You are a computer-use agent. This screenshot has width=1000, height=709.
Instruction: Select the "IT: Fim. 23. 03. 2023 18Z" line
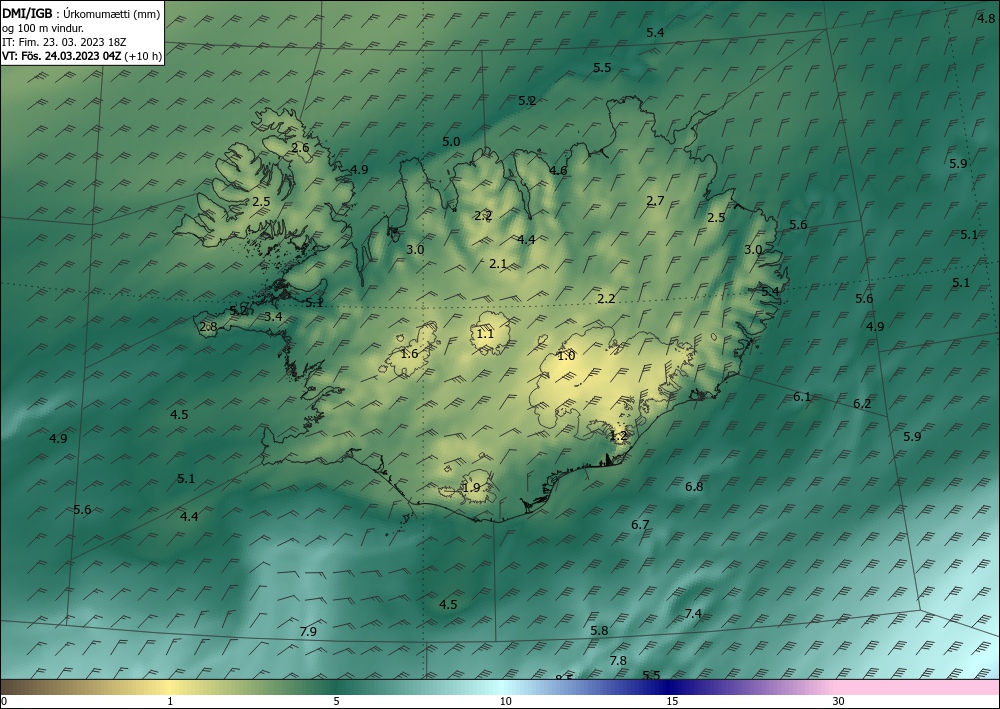point(64,42)
